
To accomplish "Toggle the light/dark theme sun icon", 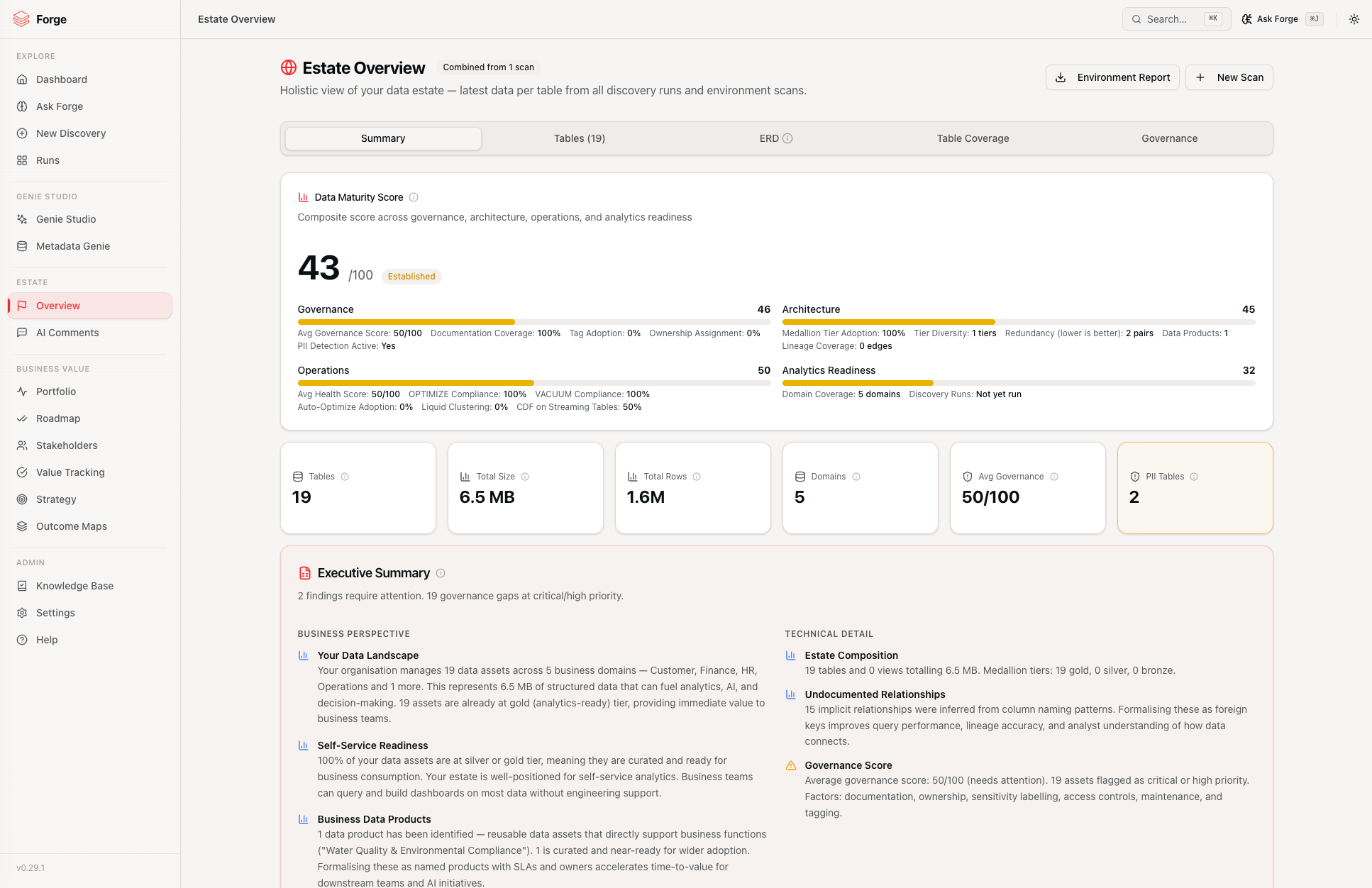I will (x=1354, y=19).
